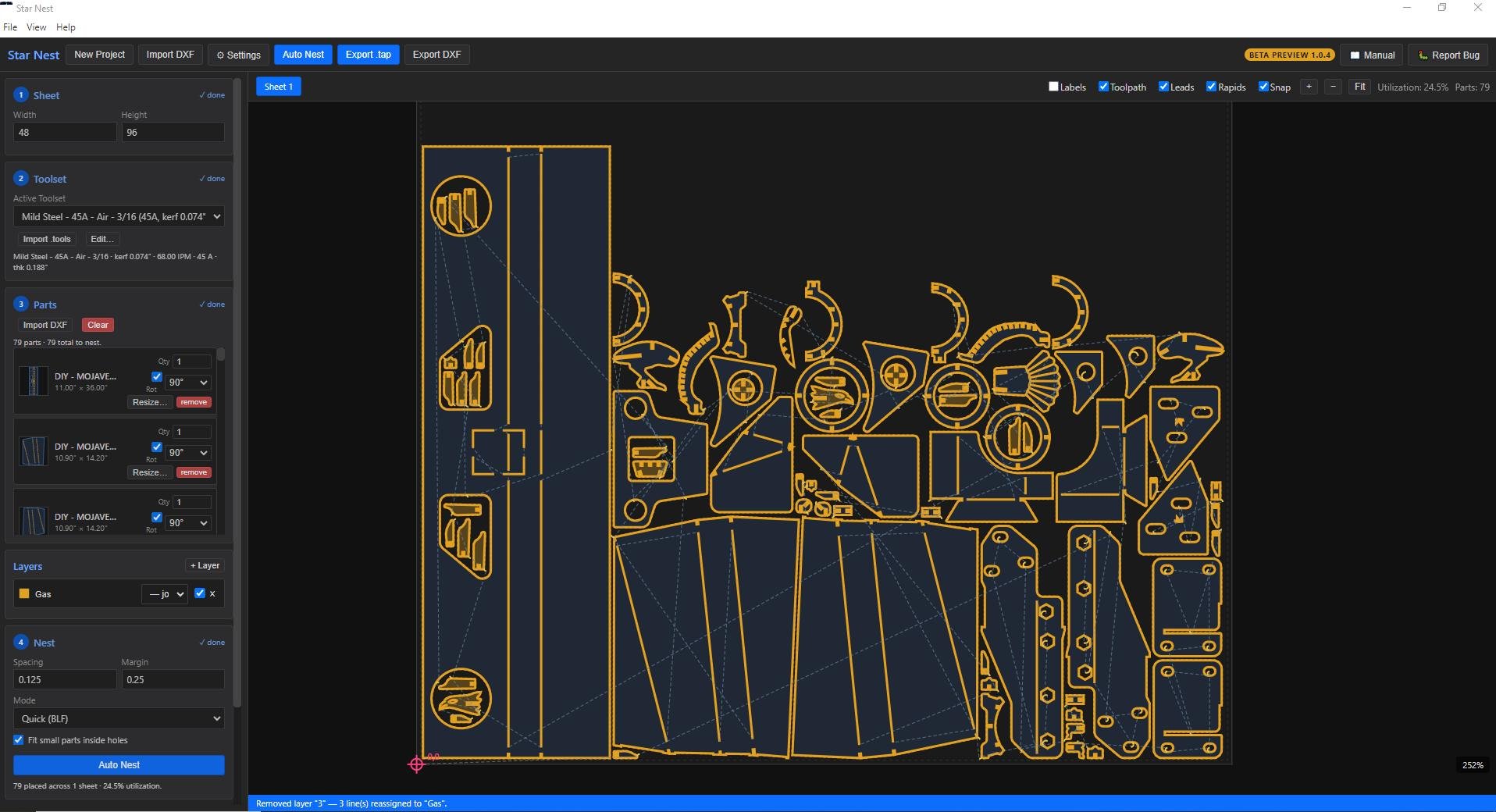1496x812 pixels.
Task: Click the Utilization: 24.5% readout
Action: coord(1412,87)
